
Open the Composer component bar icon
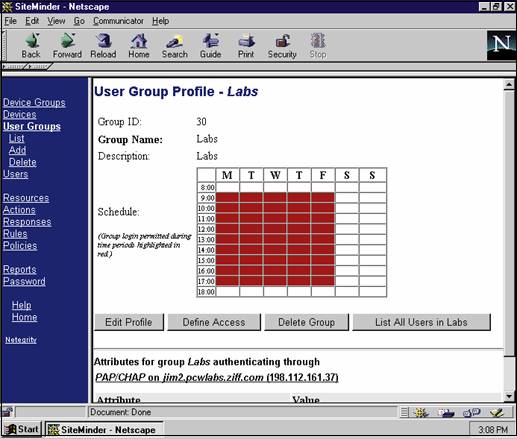point(497,413)
